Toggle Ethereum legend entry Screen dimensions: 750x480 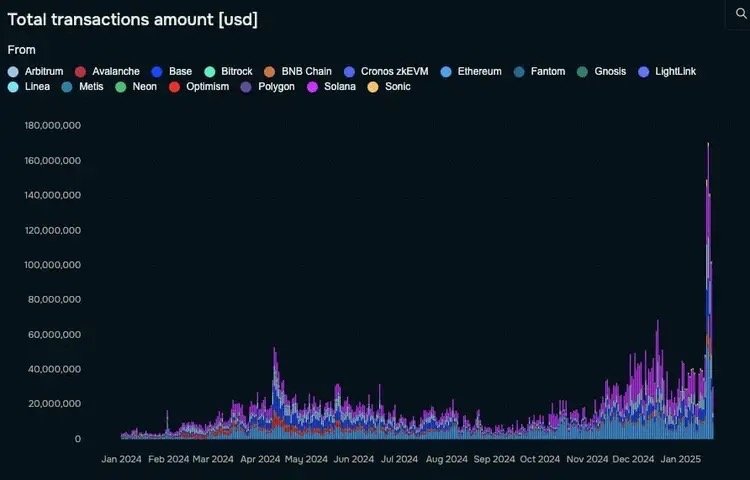point(471,72)
